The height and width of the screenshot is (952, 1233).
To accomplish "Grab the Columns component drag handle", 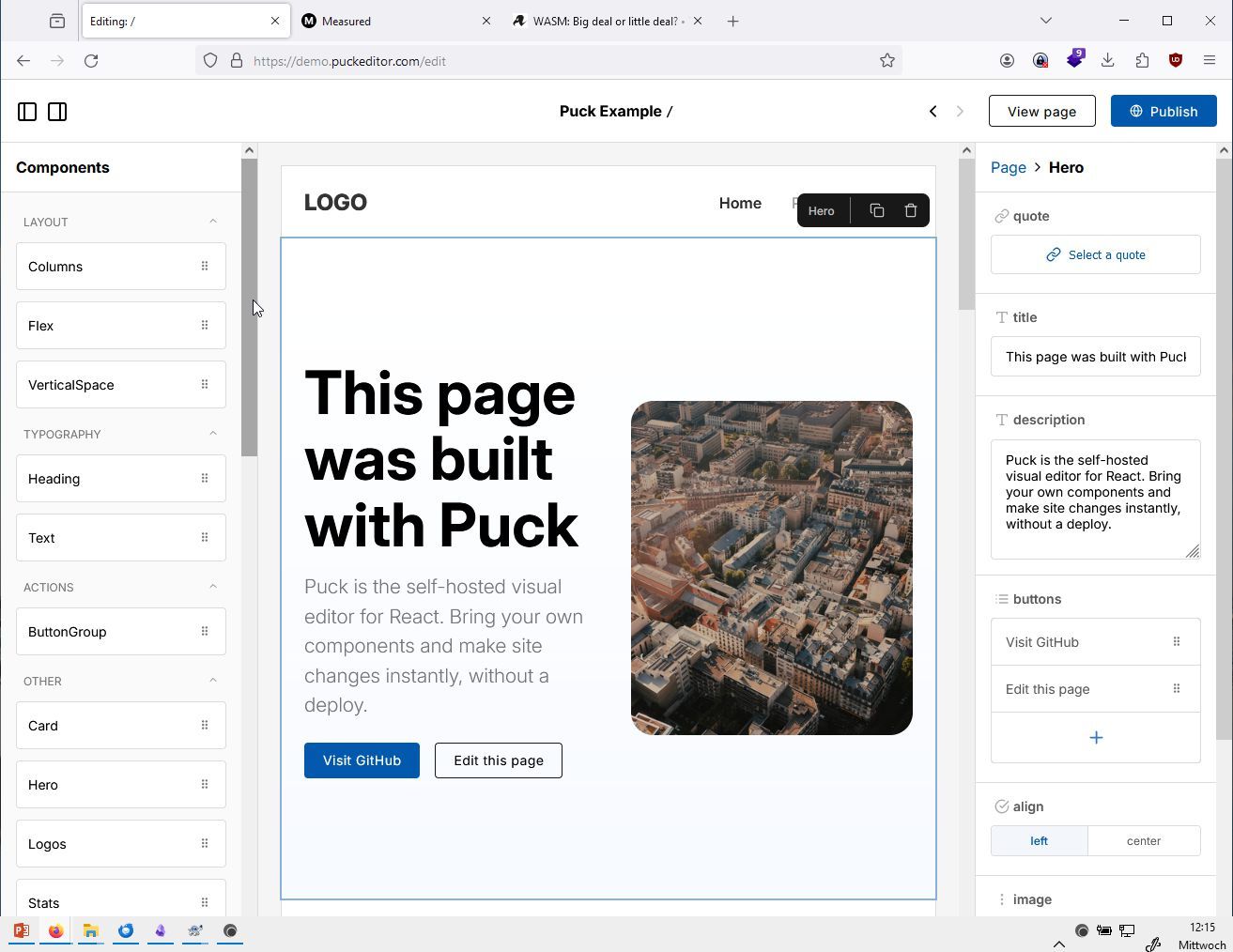I will click(x=205, y=266).
